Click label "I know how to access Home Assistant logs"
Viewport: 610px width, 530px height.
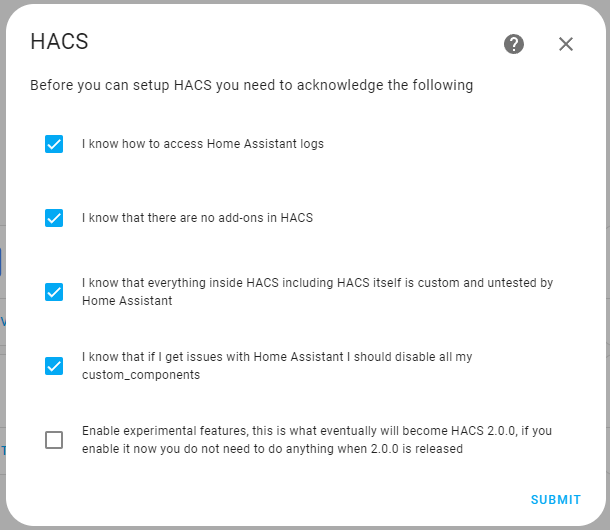point(202,144)
